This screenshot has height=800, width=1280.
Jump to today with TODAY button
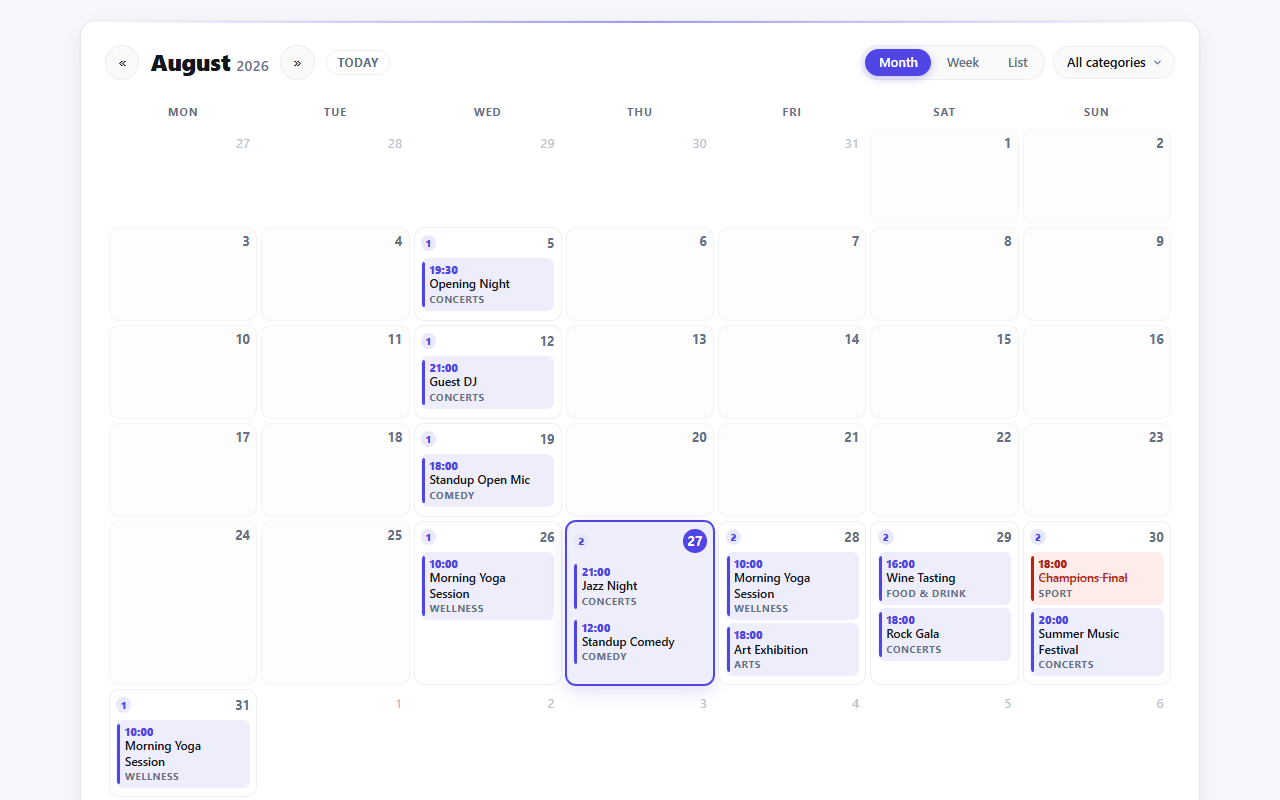(358, 63)
